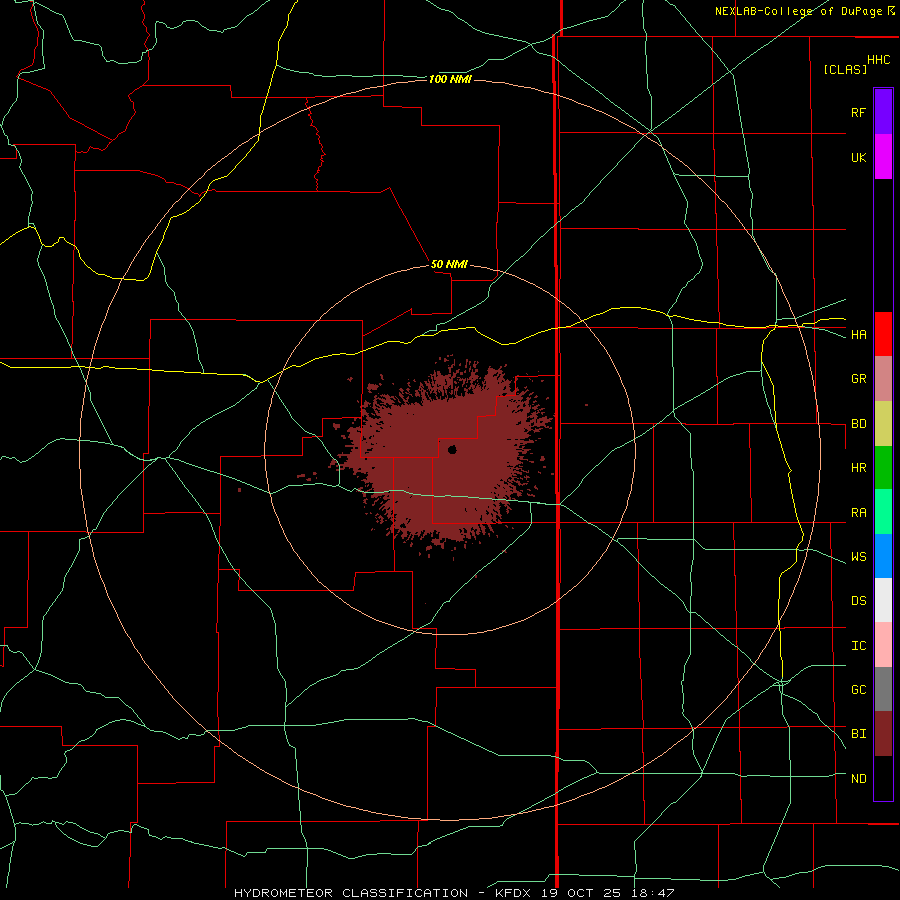900x900 pixels.
Task: Click the KFDX radar station identifier
Action: click(x=515, y=893)
